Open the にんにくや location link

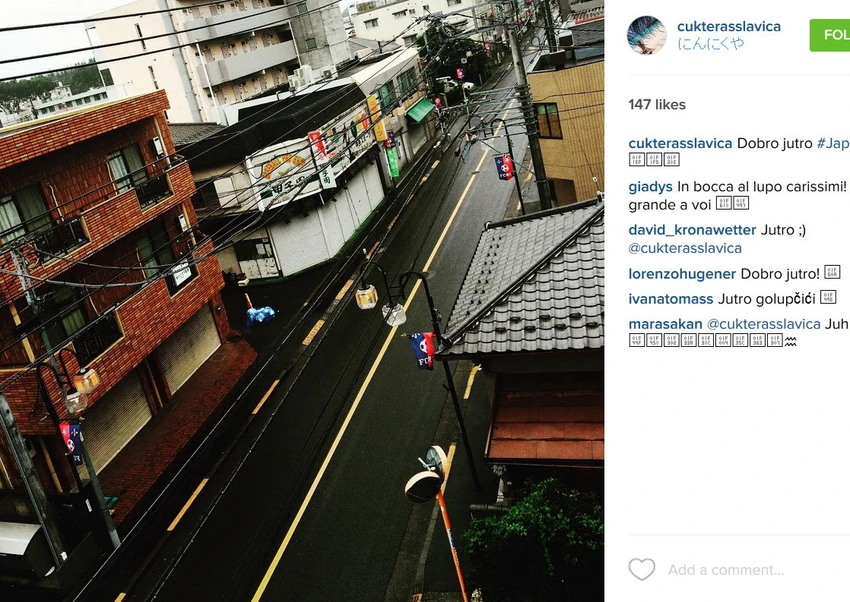[711, 44]
